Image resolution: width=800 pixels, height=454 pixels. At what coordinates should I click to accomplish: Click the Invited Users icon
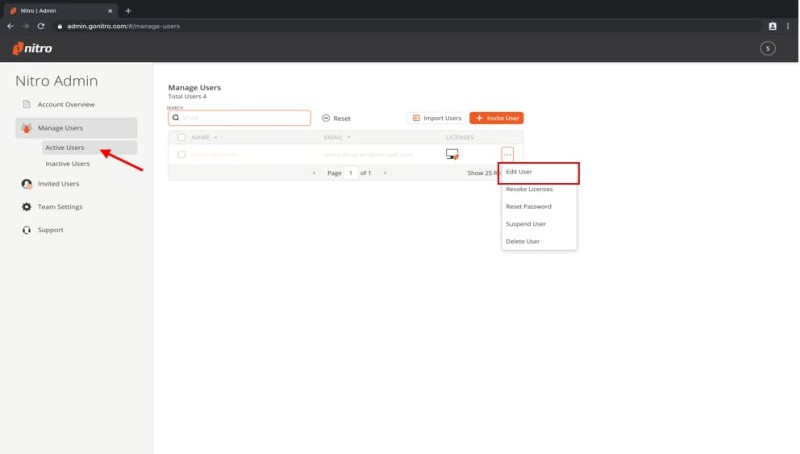pos(27,184)
